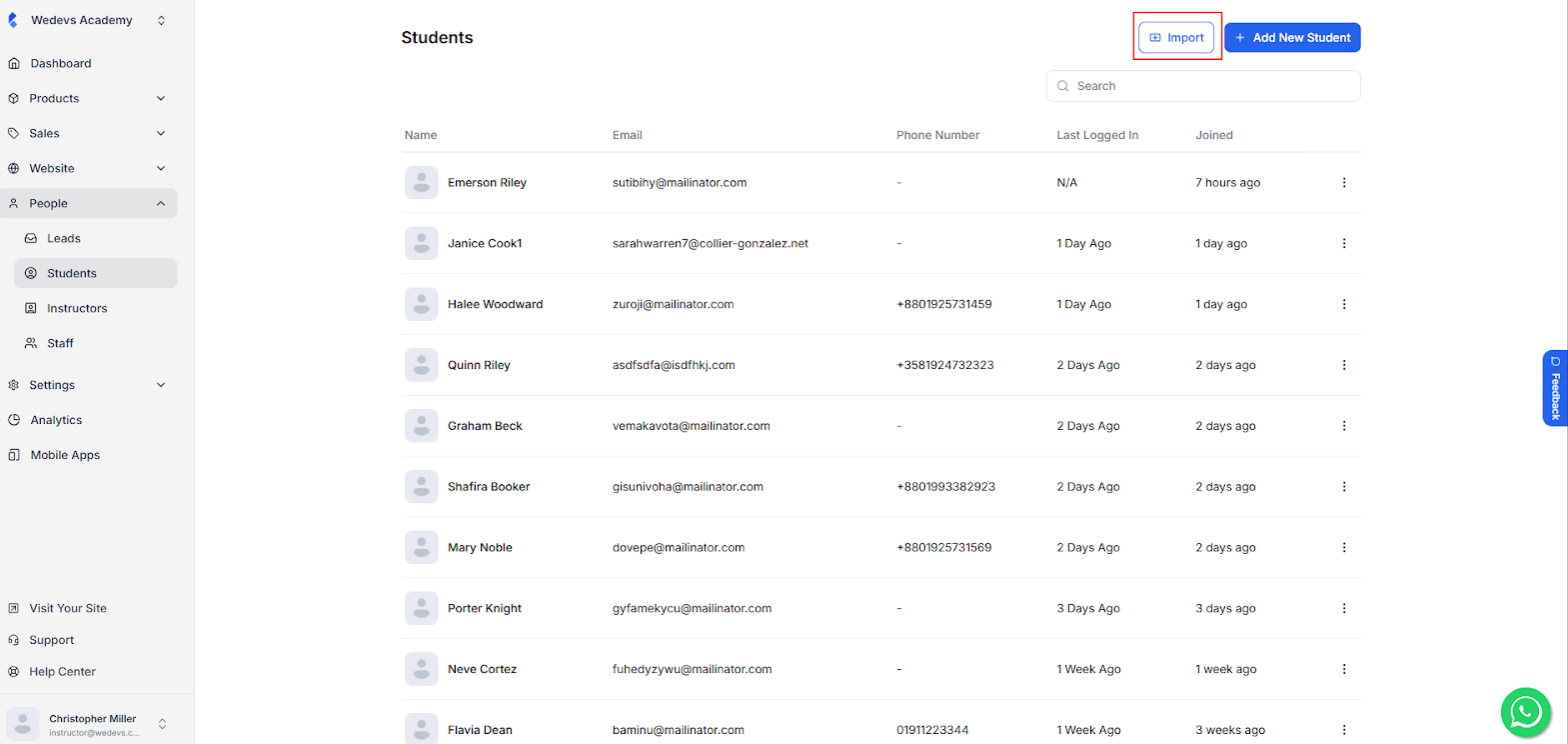Click email asdfsdfa@isdfhkj.com
This screenshot has width=1568, height=744.
(674, 365)
